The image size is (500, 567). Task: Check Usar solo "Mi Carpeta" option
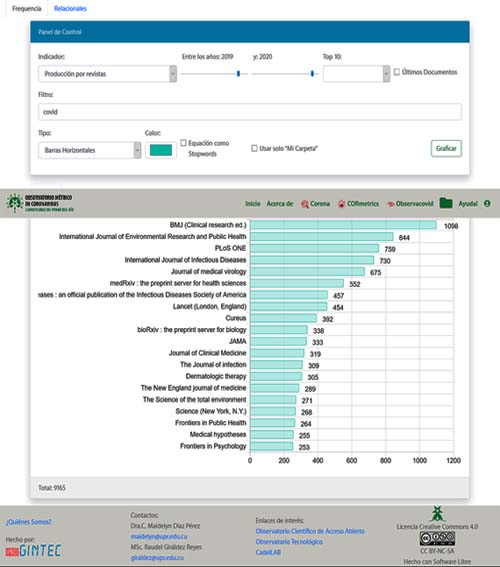(x=254, y=148)
